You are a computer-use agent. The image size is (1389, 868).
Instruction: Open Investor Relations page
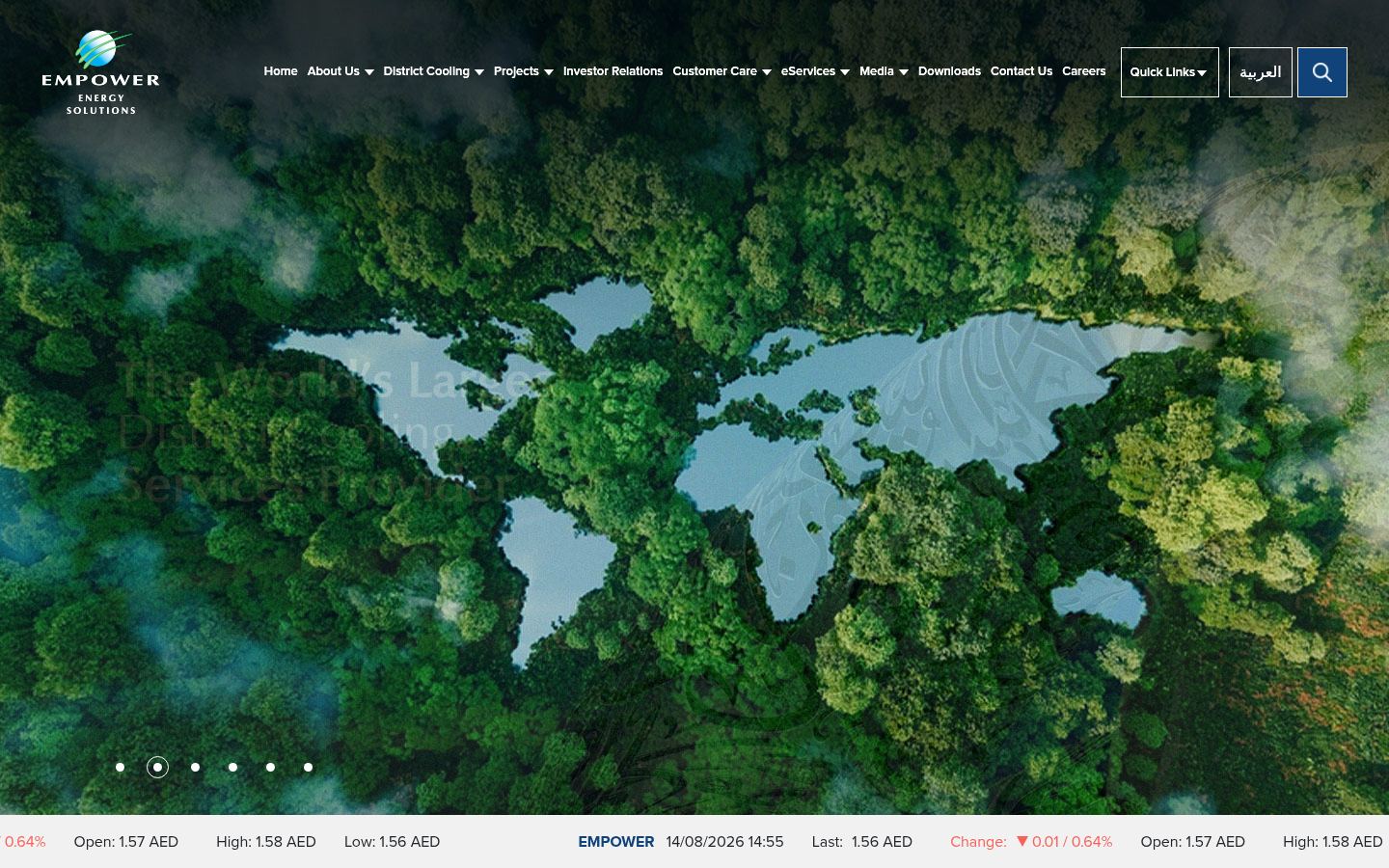pyautogui.click(x=613, y=71)
